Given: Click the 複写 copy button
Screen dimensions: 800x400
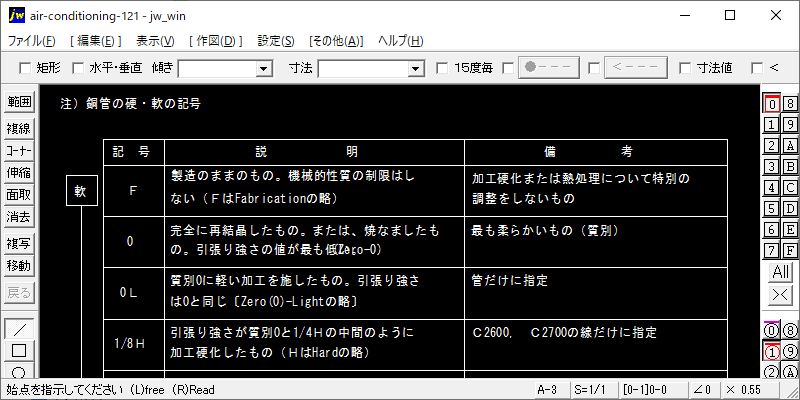Looking at the screenshot, I should [x=19, y=244].
